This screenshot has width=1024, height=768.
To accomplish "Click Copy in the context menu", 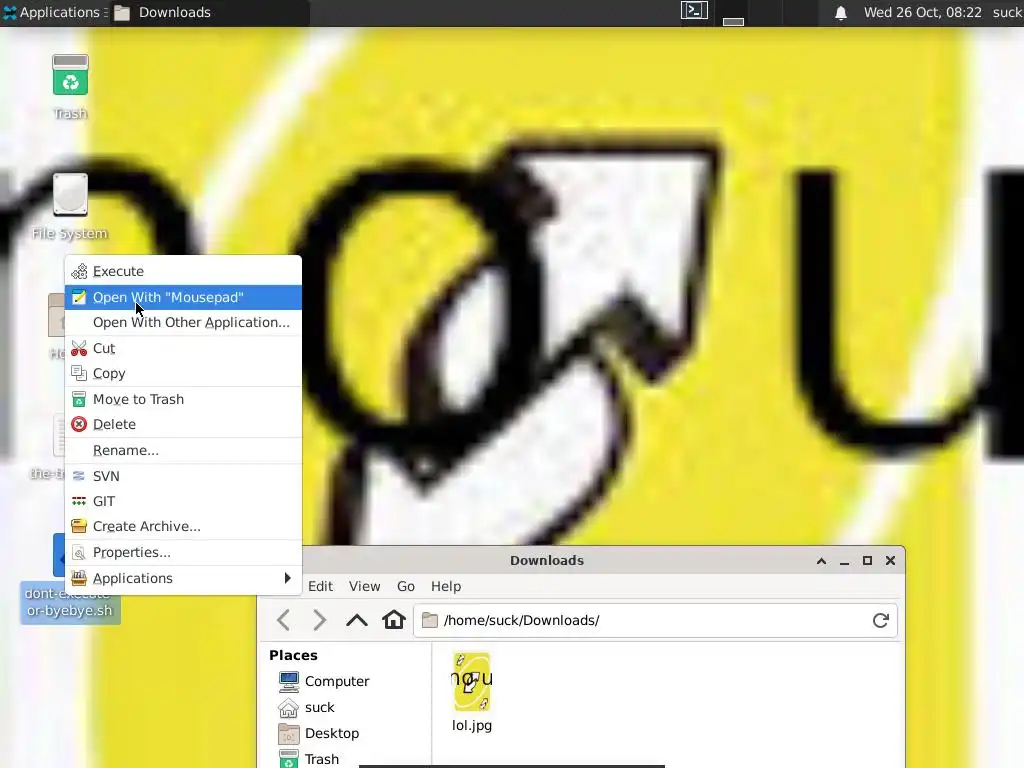I will (x=183, y=374).
